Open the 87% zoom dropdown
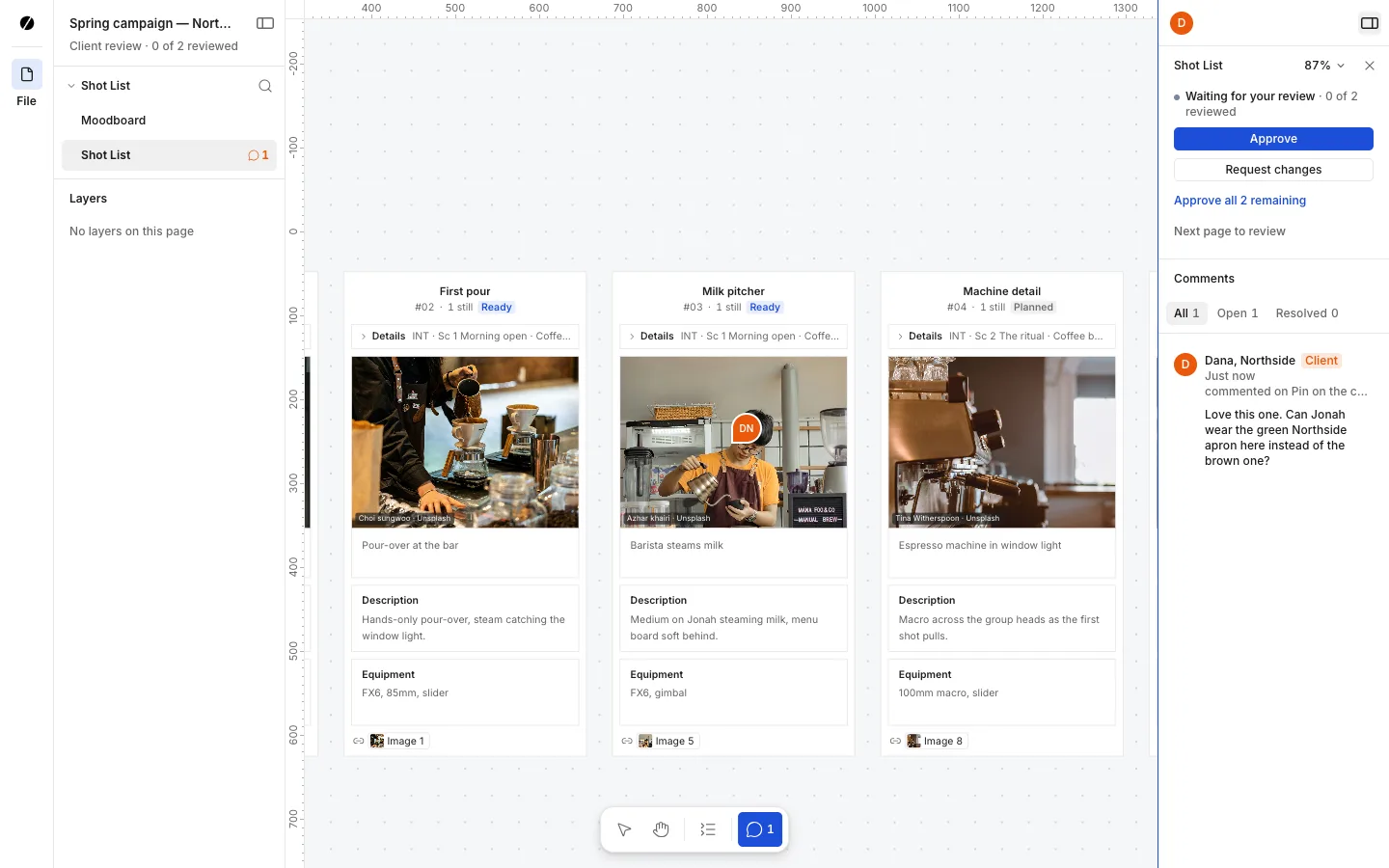1389x868 pixels. click(1324, 66)
